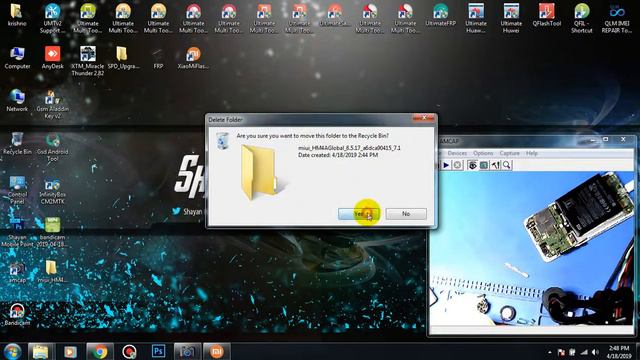Select the Shayan Mobile Point file icon
640x360 pixels.
(x=17, y=233)
